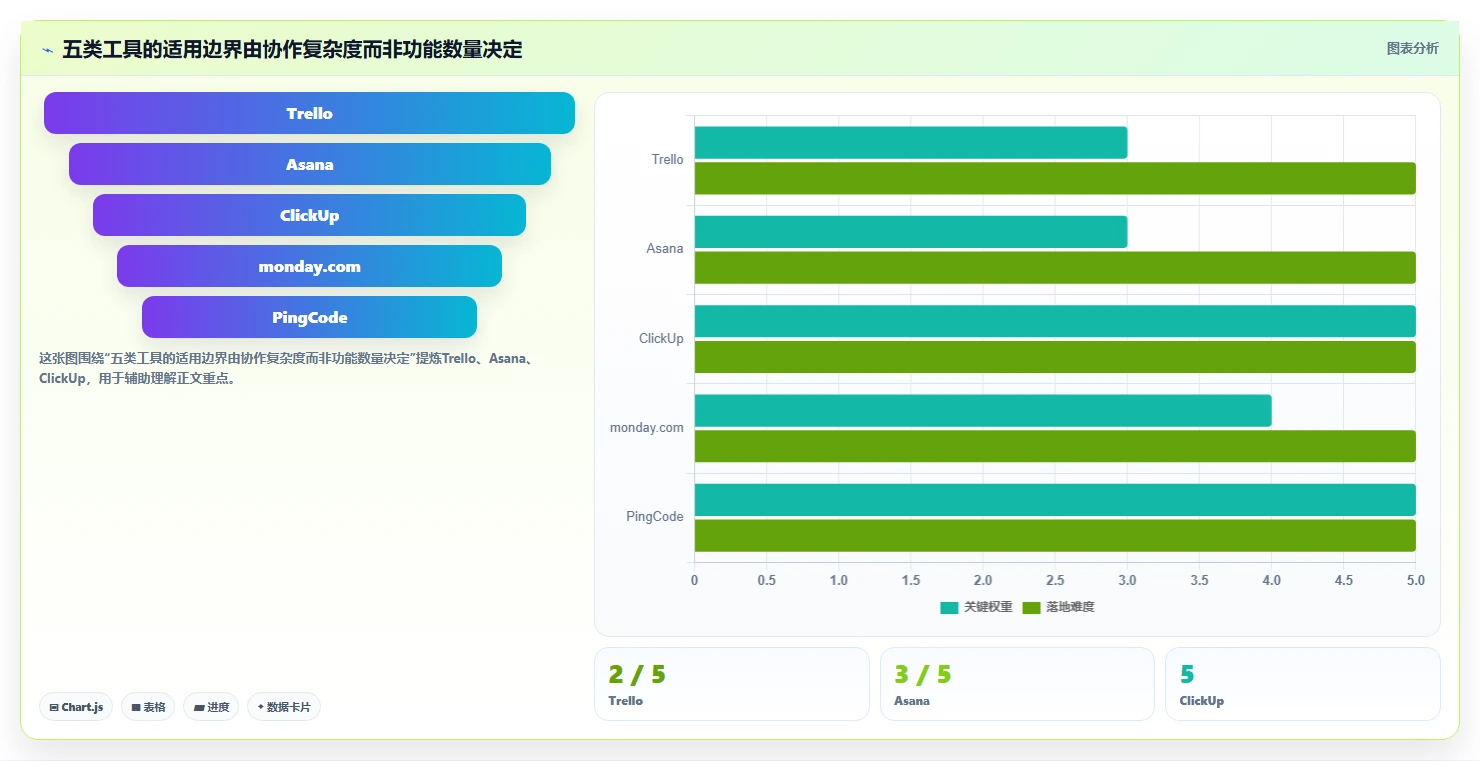Click the Asana y-axis label in chart
This screenshot has height=761, width=1480.
[665, 249]
